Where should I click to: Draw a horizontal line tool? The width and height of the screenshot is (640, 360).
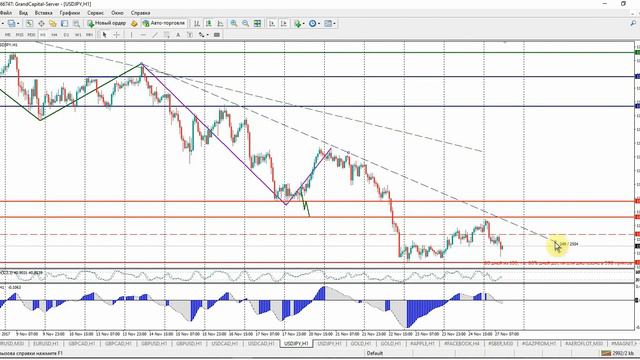(x=143, y=35)
